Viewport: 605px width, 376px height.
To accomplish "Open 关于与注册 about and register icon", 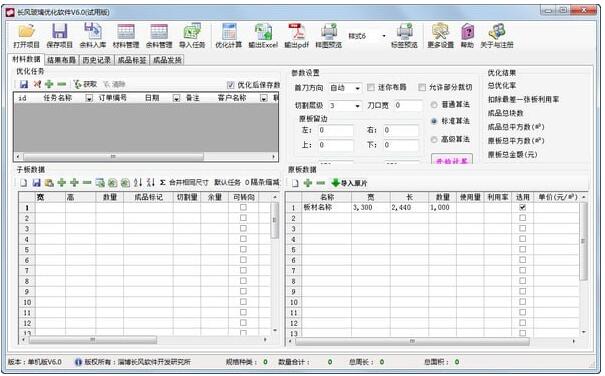I will click(497, 31).
